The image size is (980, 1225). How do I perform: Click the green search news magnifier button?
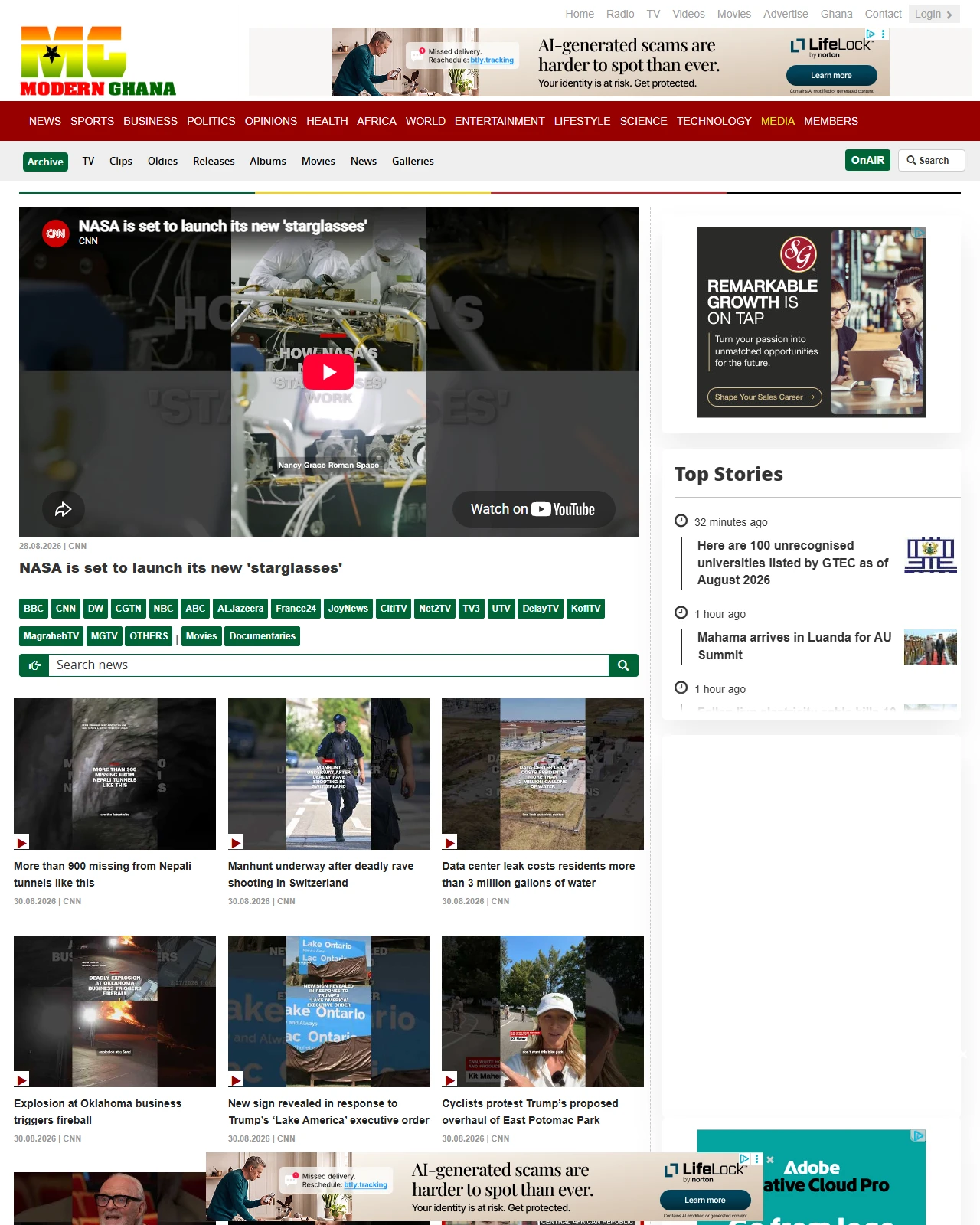623,665
